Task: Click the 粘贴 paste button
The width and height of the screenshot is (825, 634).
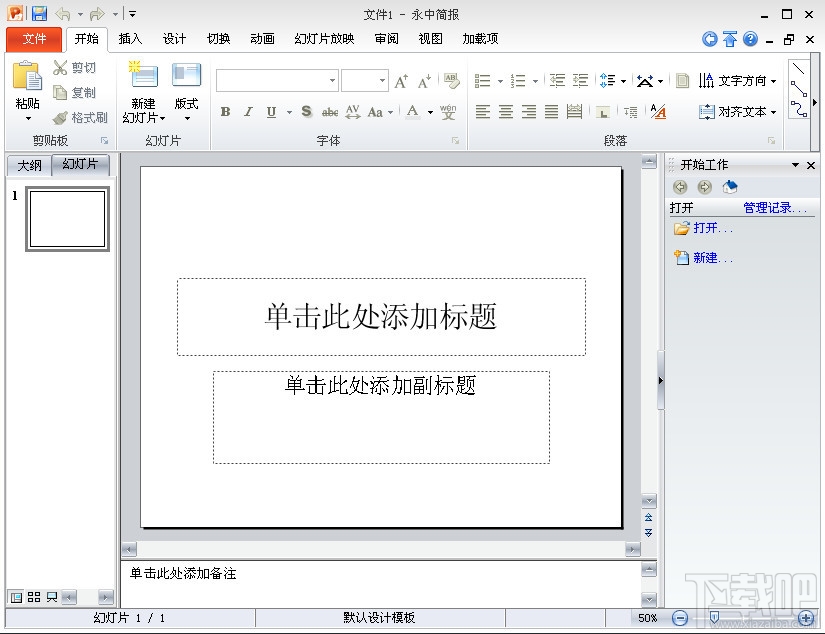Action: point(27,90)
